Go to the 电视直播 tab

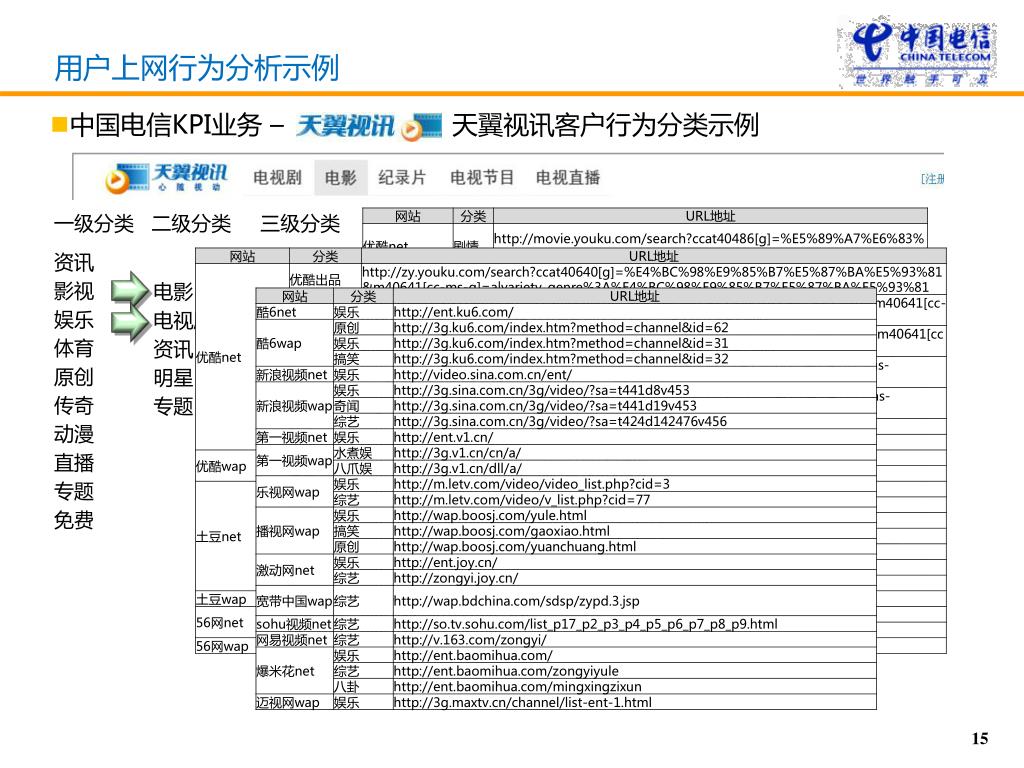(x=568, y=178)
